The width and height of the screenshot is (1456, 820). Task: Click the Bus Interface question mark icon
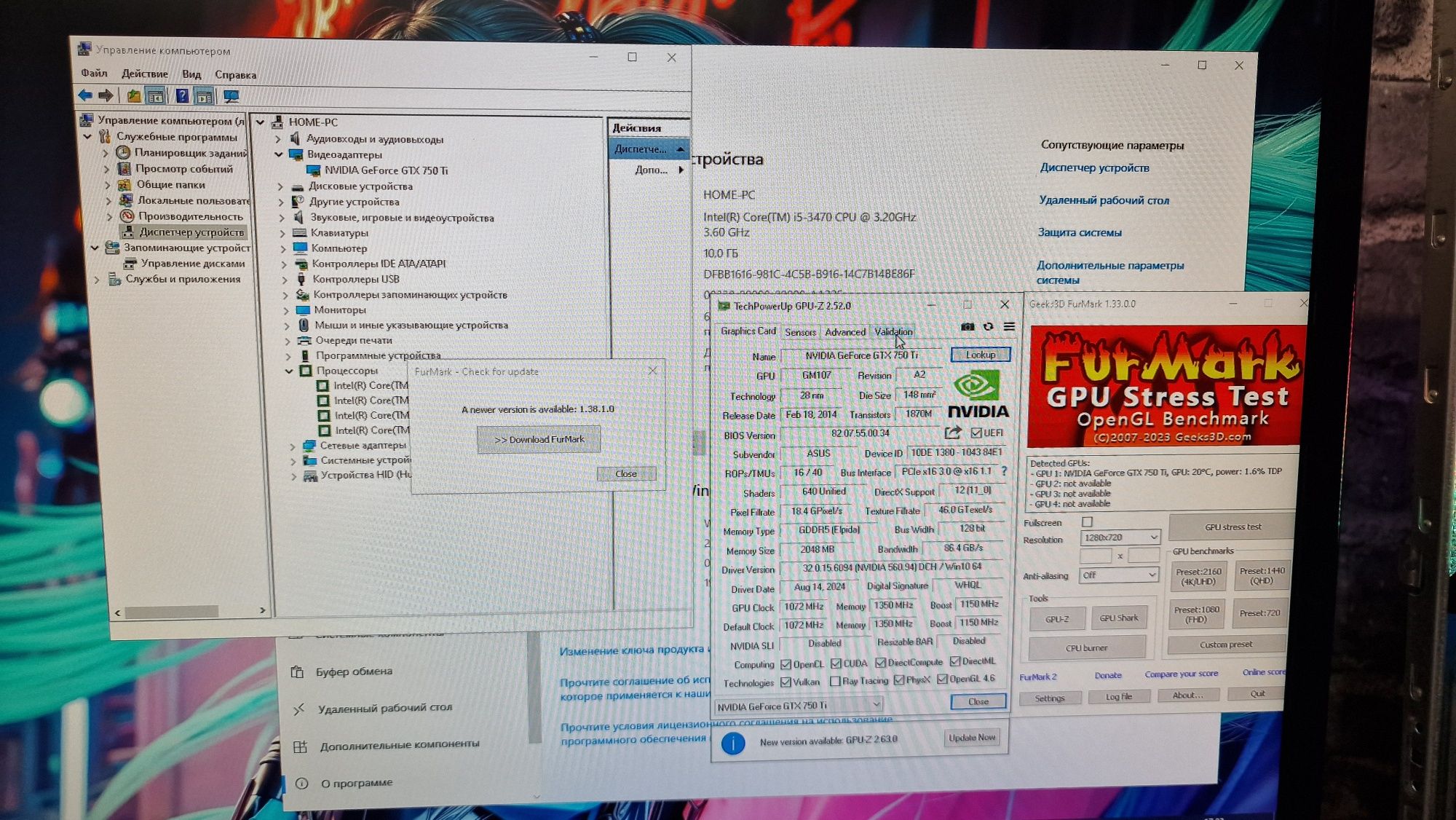coord(1005,471)
